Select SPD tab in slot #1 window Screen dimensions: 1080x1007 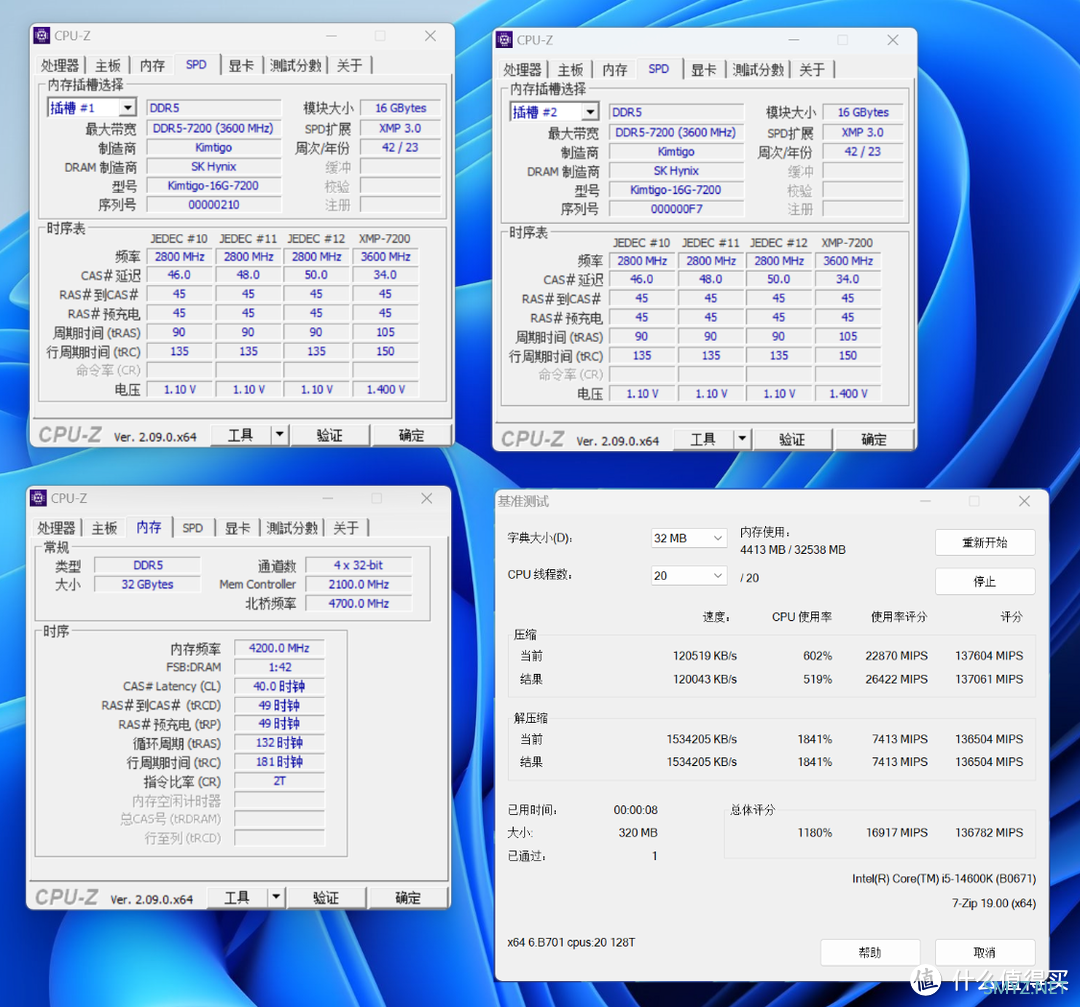point(196,65)
